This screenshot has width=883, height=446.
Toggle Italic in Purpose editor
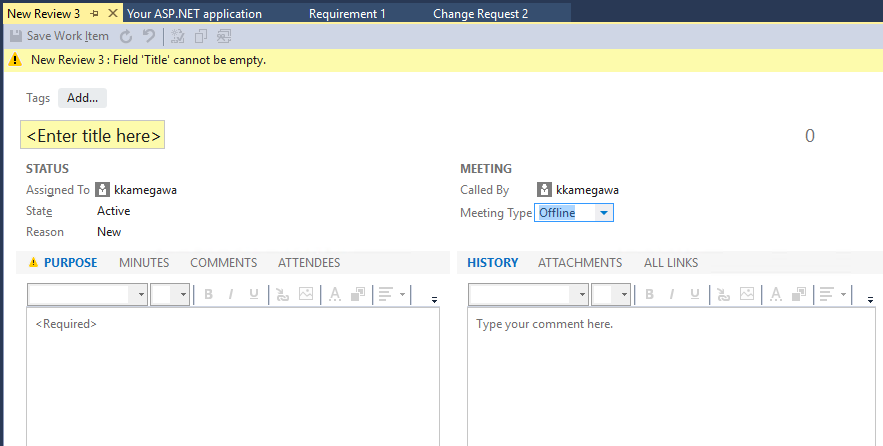click(231, 294)
